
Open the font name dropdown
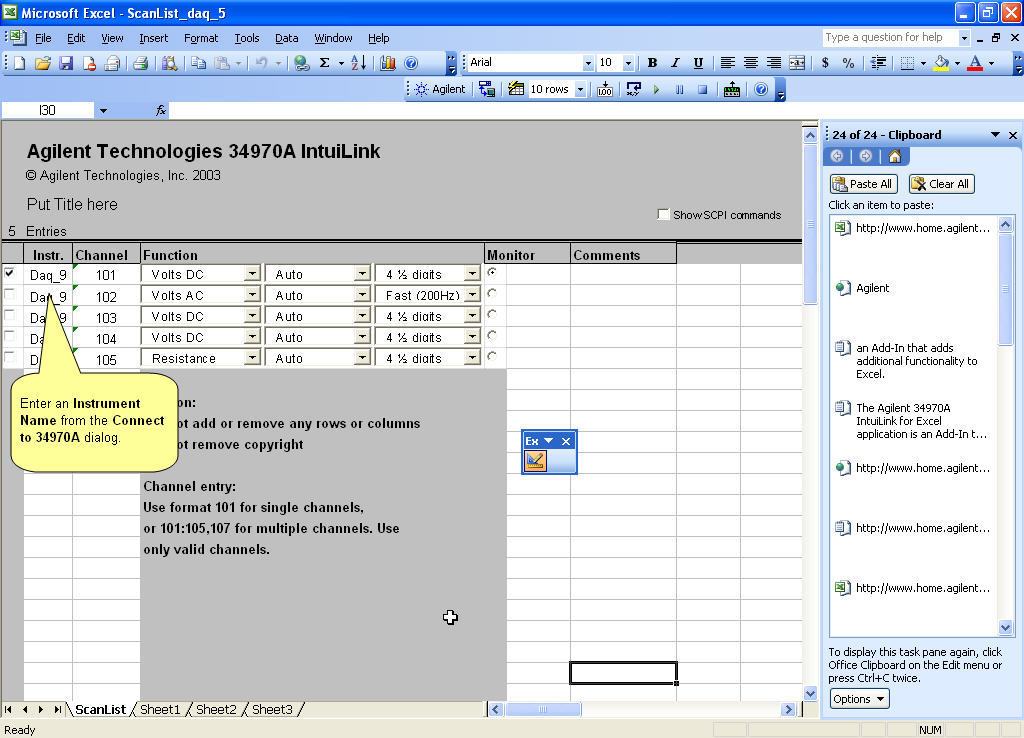coord(588,63)
